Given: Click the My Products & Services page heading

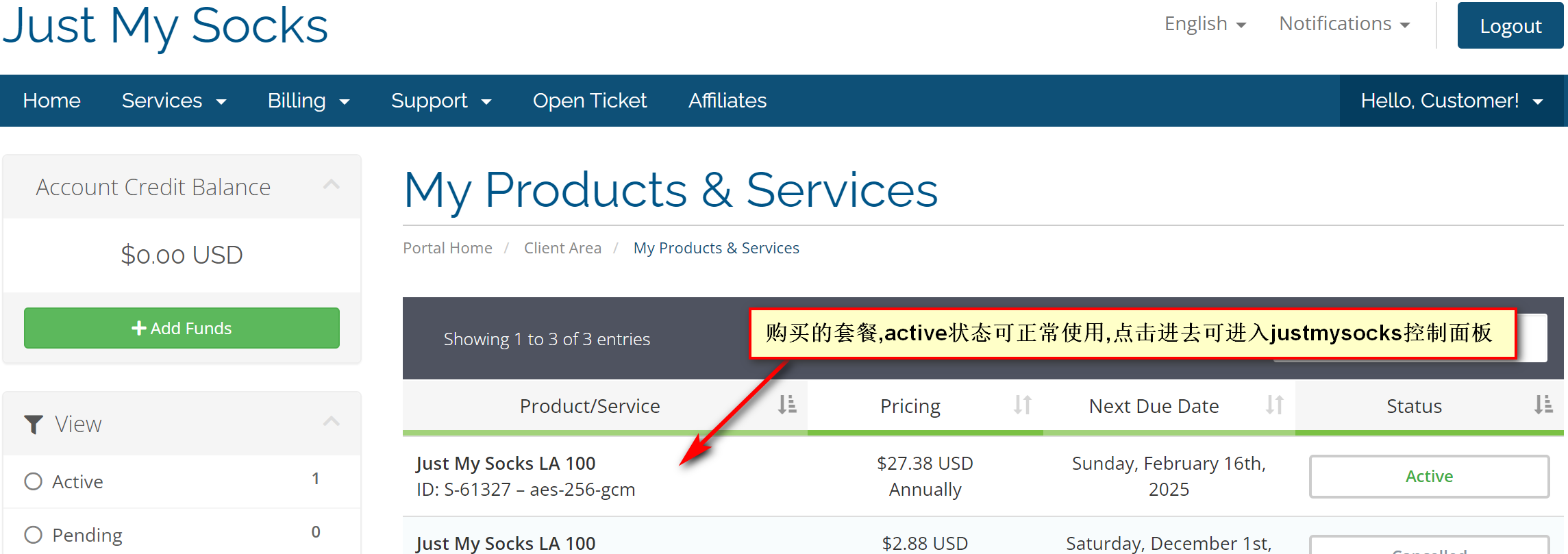Looking at the screenshot, I should pyautogui.click(x=671, y=190).
